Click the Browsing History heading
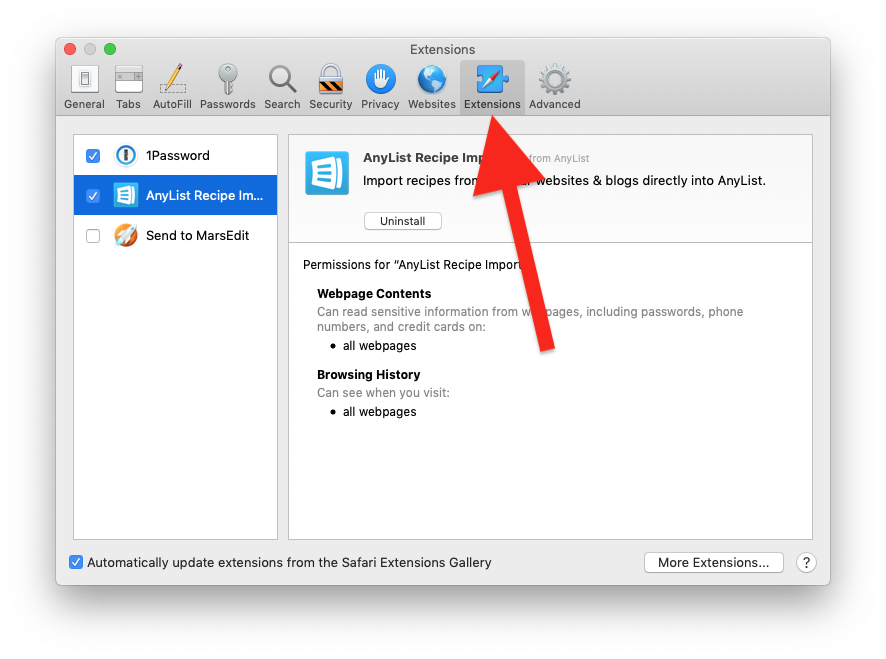 click(368, 375)
